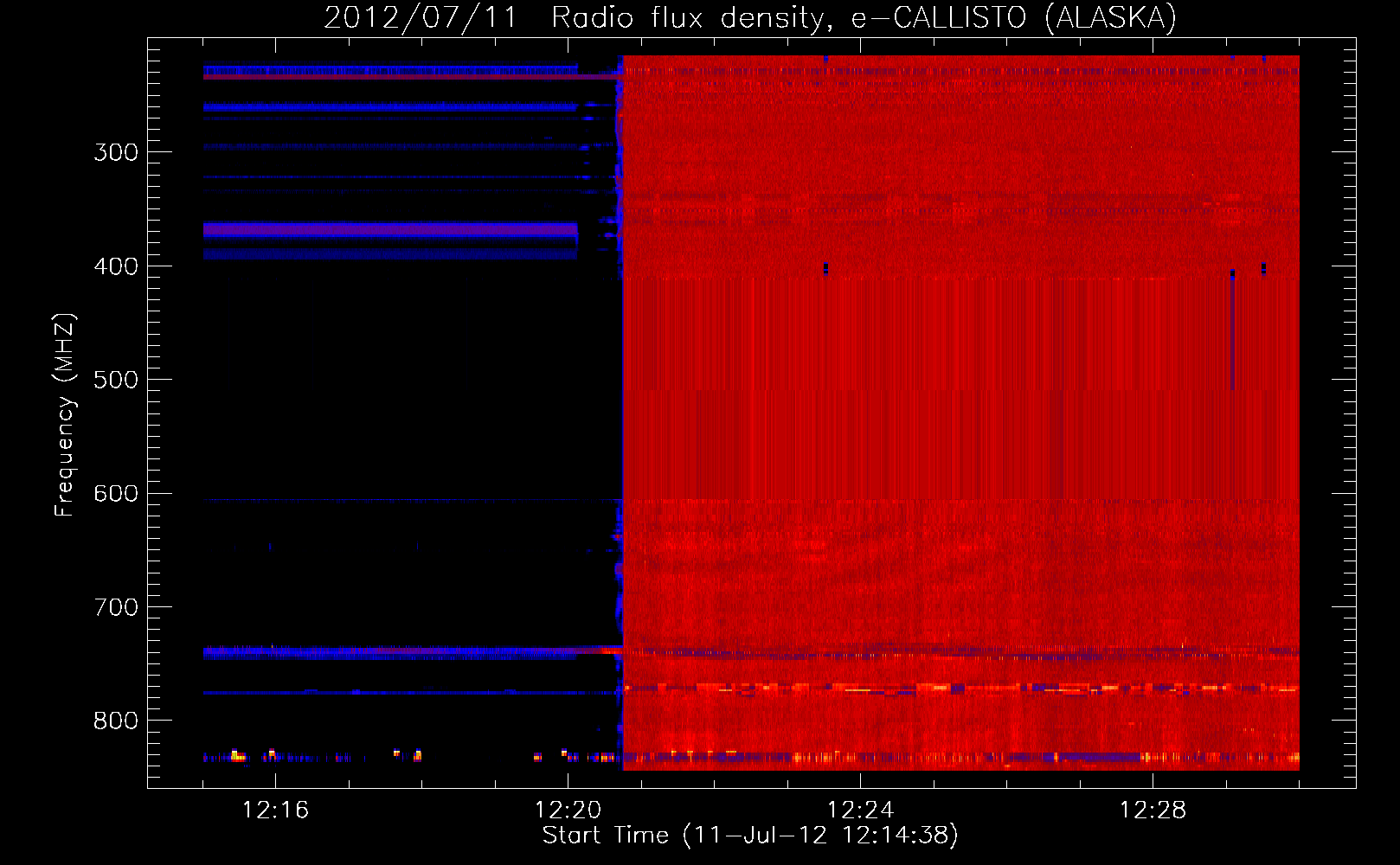The image size is (1400, 865).
Task: Click the 'Start Time (11-Jul-12 12:14:38)' axis label
Action: tap(750, 836)
